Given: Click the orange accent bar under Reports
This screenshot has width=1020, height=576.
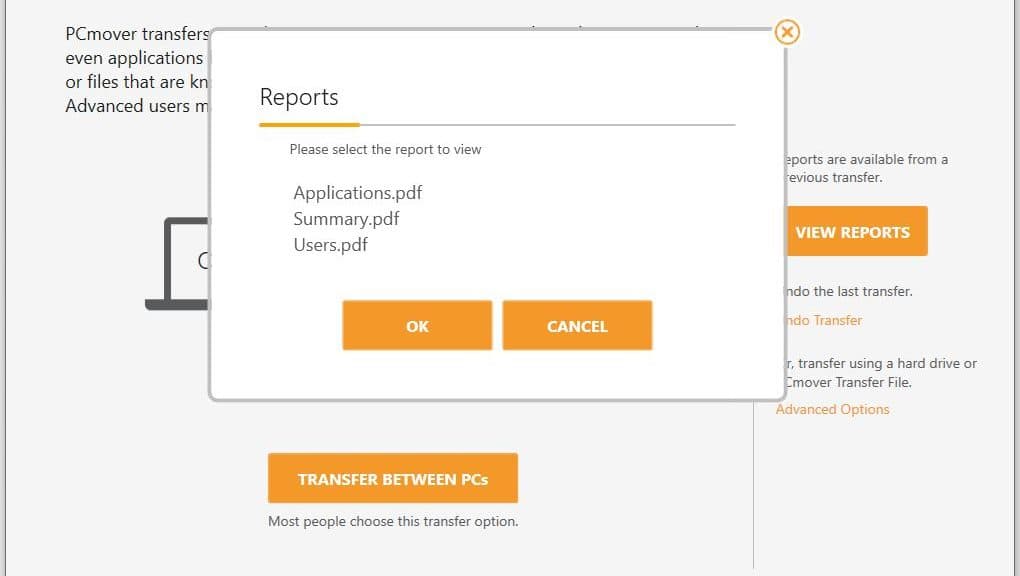Looking at the screenshot, I should click(x=309, y=125).
